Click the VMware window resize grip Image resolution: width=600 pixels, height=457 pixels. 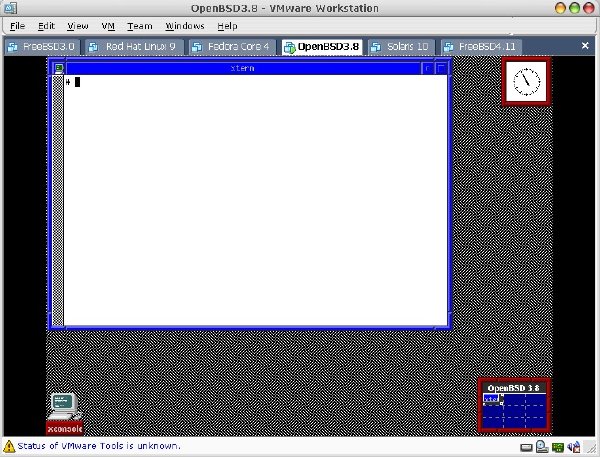pyautogui.click(x=591, y=447)
